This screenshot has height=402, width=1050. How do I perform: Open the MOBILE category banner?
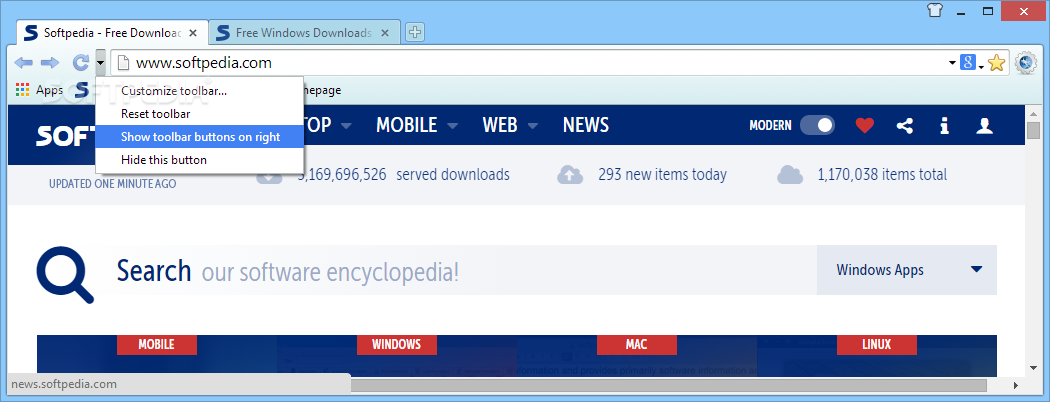(157, 344)
